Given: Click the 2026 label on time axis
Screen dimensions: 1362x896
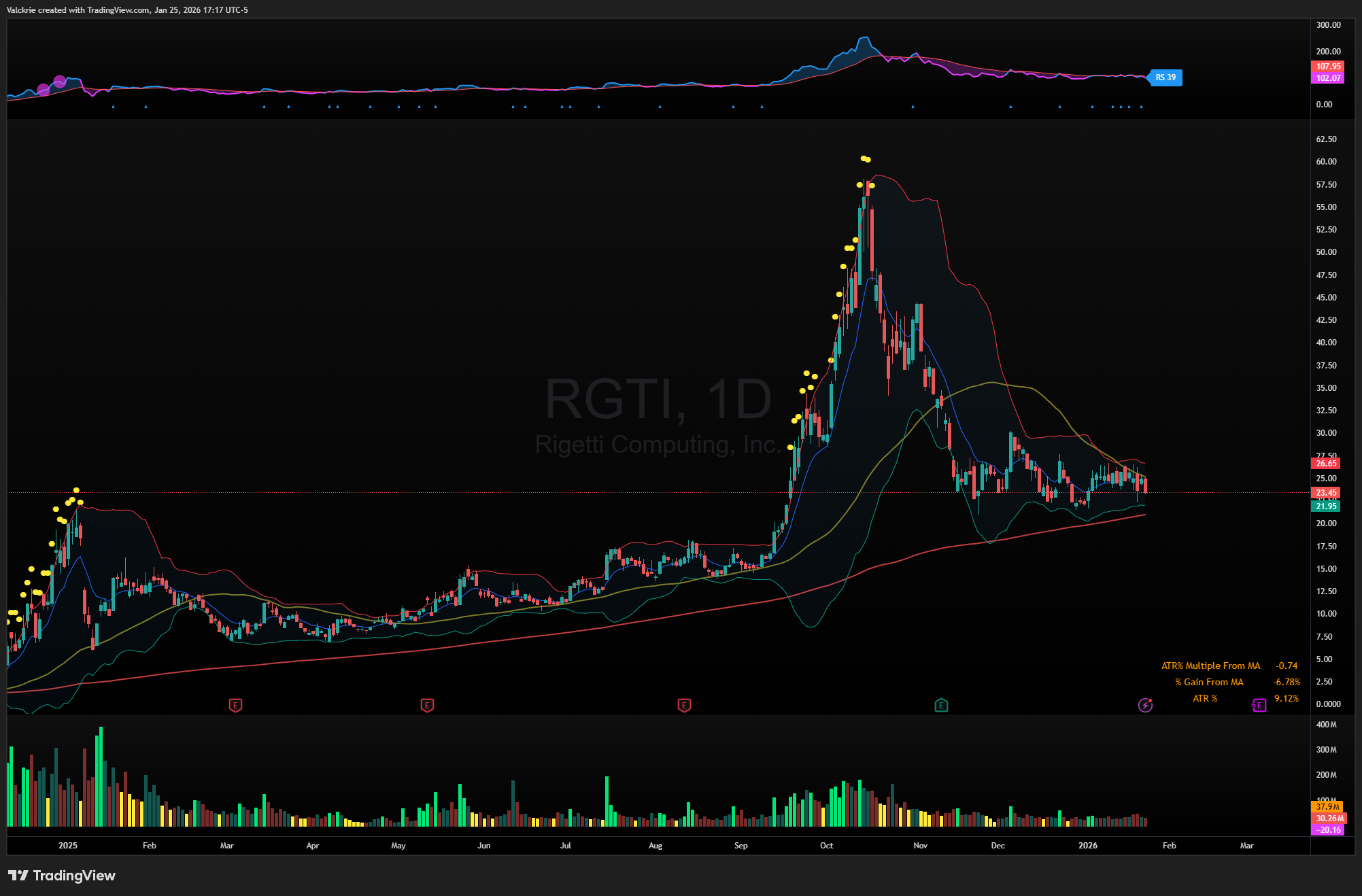Looking at the screenshot, I should 1087,846.
